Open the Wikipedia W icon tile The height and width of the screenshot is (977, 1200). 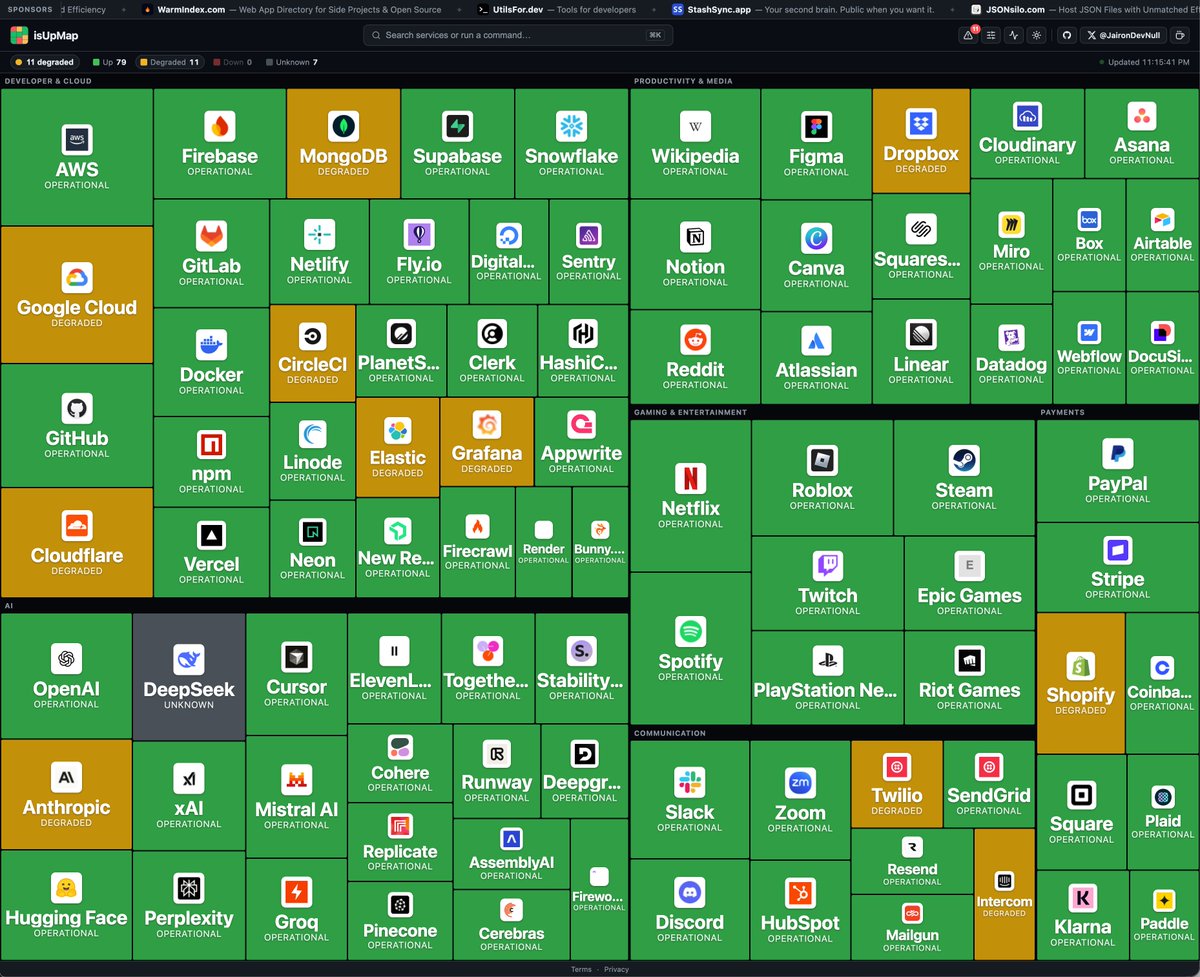(695, 126)
